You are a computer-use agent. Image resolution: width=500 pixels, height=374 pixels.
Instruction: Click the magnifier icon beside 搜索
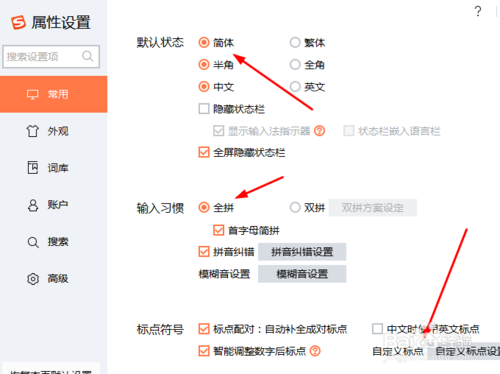coord(33,242)
